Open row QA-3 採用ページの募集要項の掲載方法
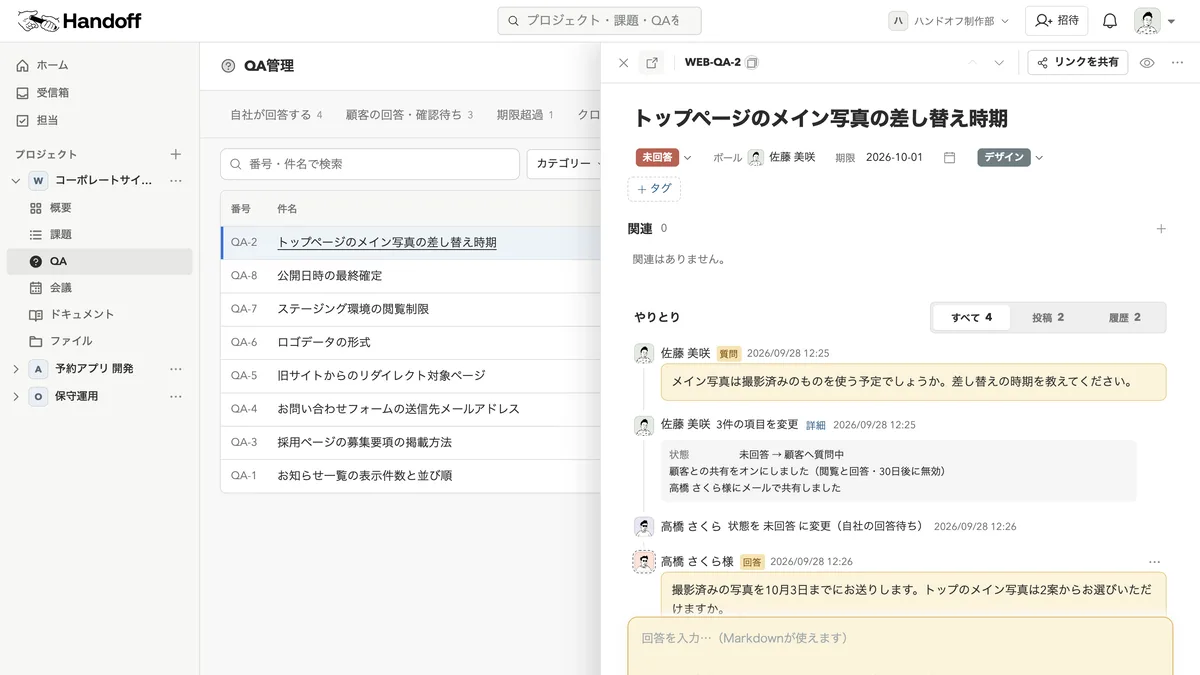The image size is (1200, 675). coord(411,442)
